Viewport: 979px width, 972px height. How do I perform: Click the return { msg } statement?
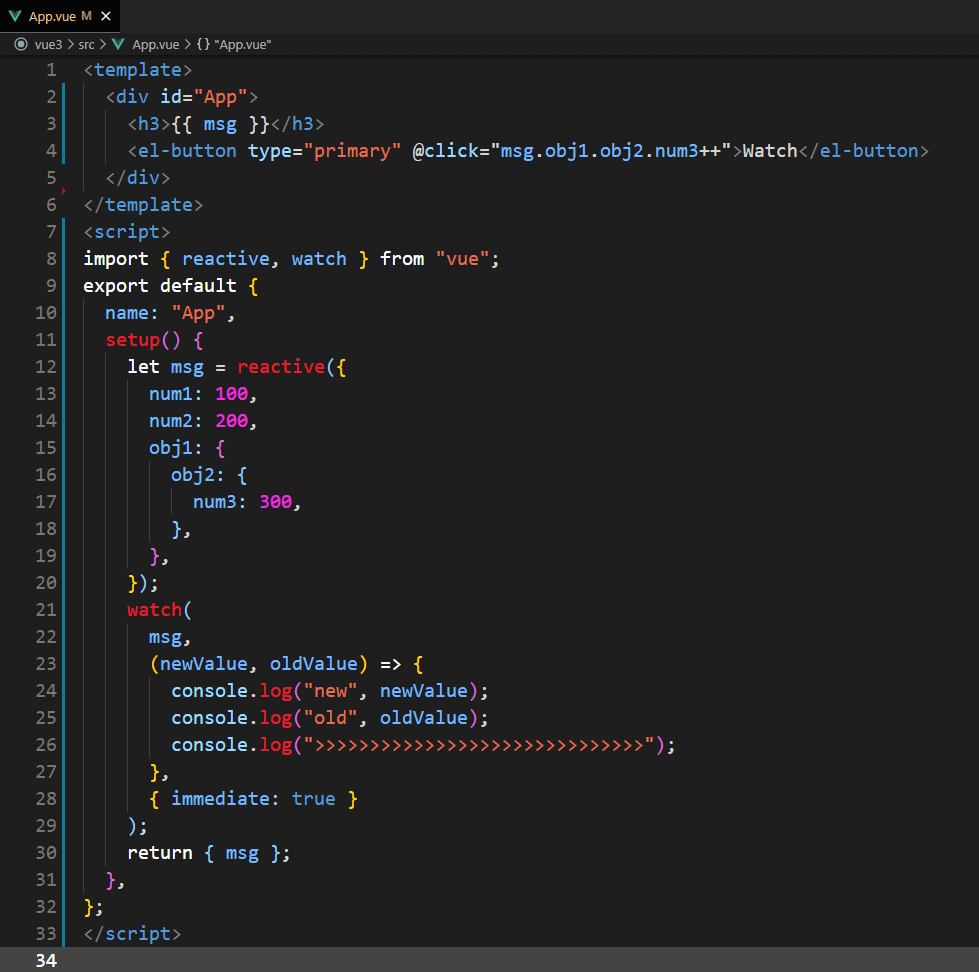(x=209, y=852)
